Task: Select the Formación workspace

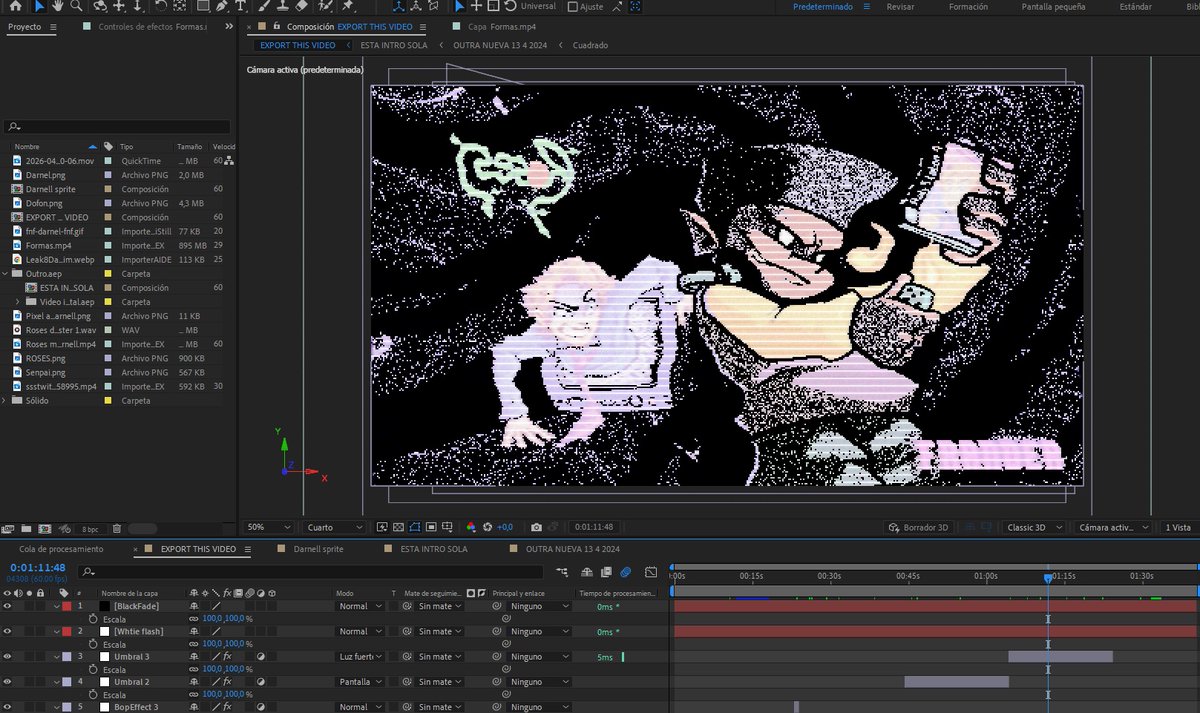Action: click(970, 6)
